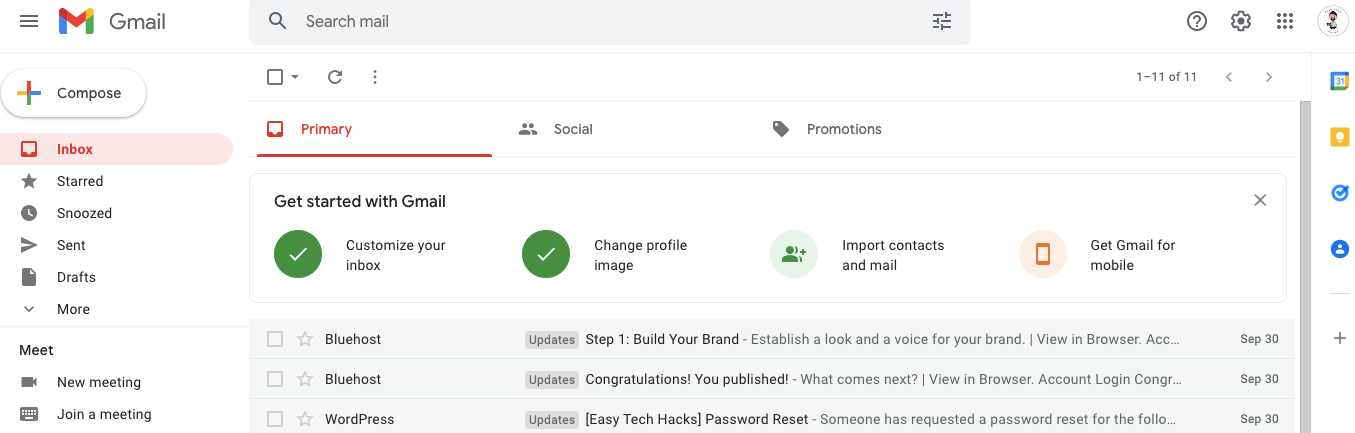Check the box for Congratulations email
Viewport: 1355px width, 433px height.
pos(275,379)
